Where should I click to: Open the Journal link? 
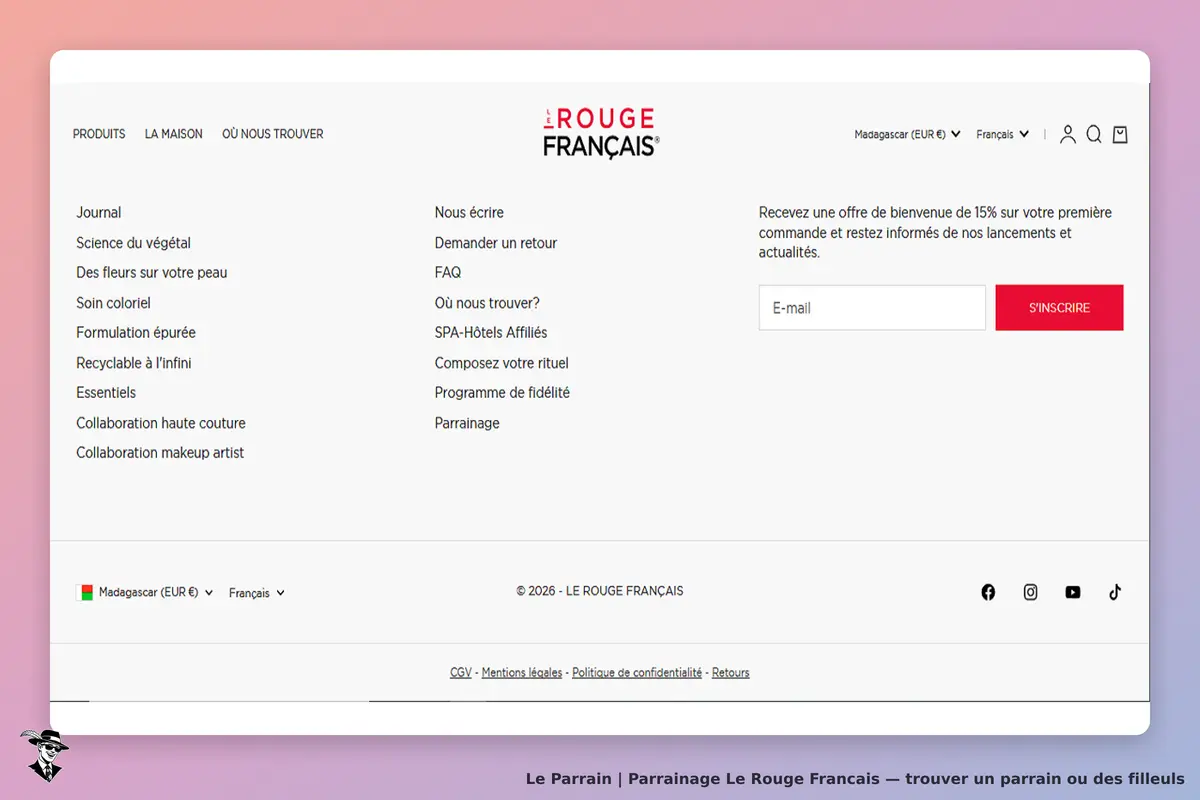99,213
